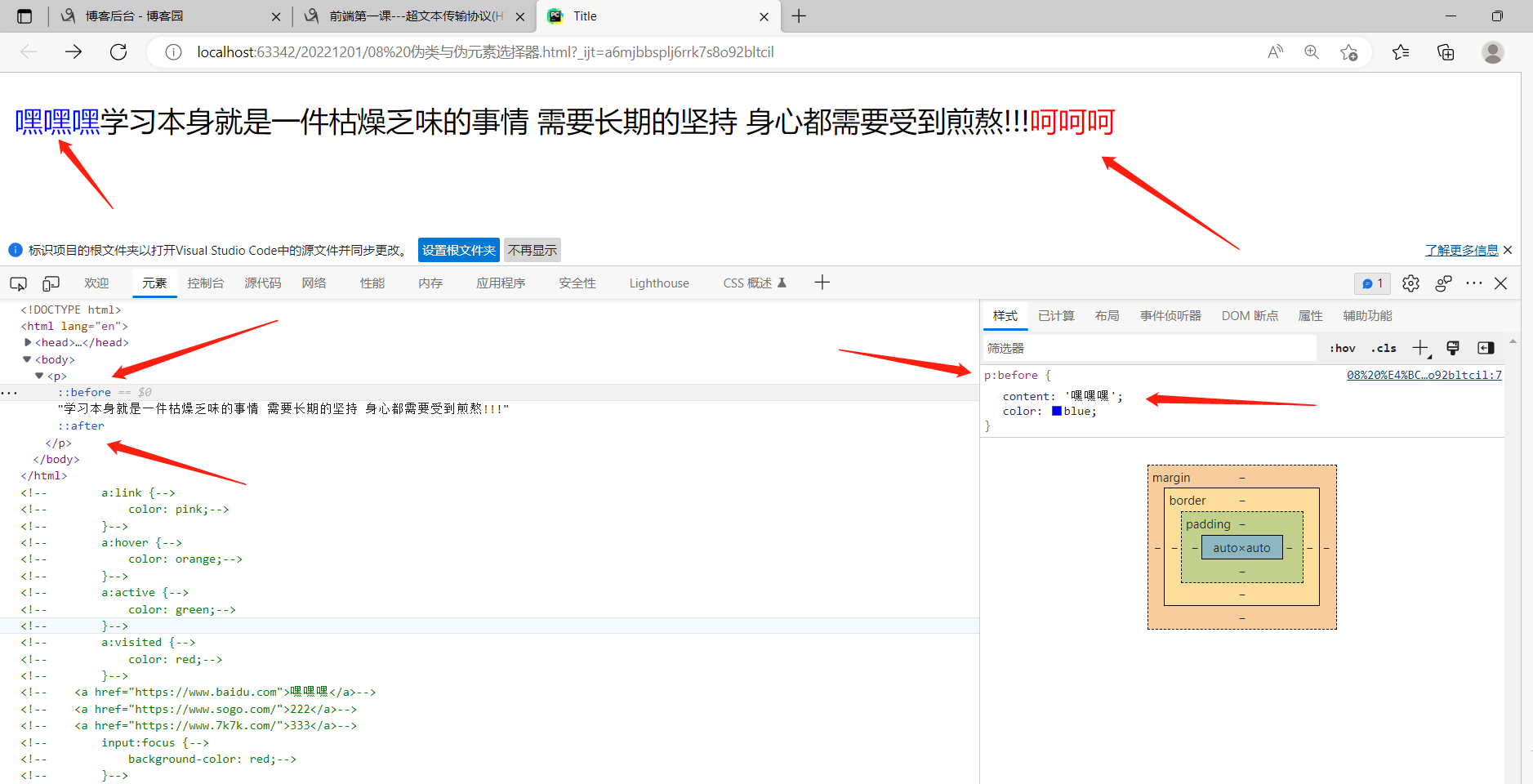Close the 博客后台 - 博客园 tab
The image size is (1533, 784).
tap(276, 16)
